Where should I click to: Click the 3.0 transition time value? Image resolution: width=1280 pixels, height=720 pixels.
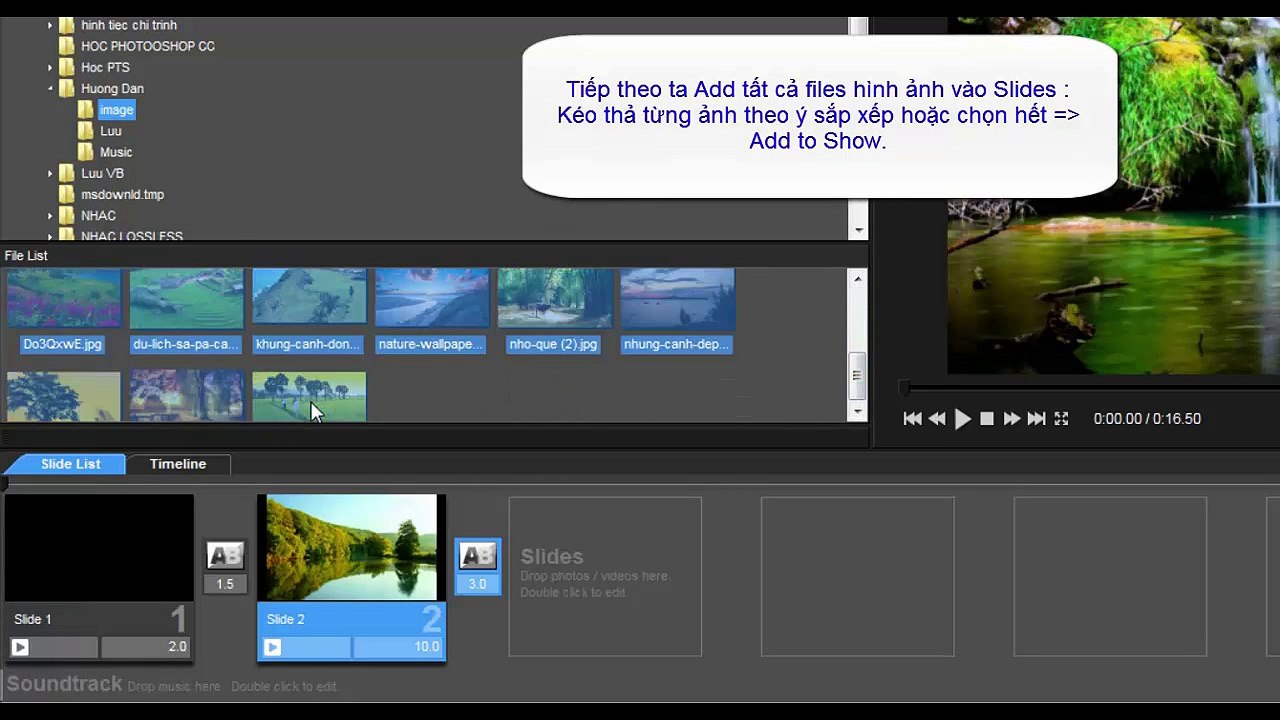coord(477,584)
